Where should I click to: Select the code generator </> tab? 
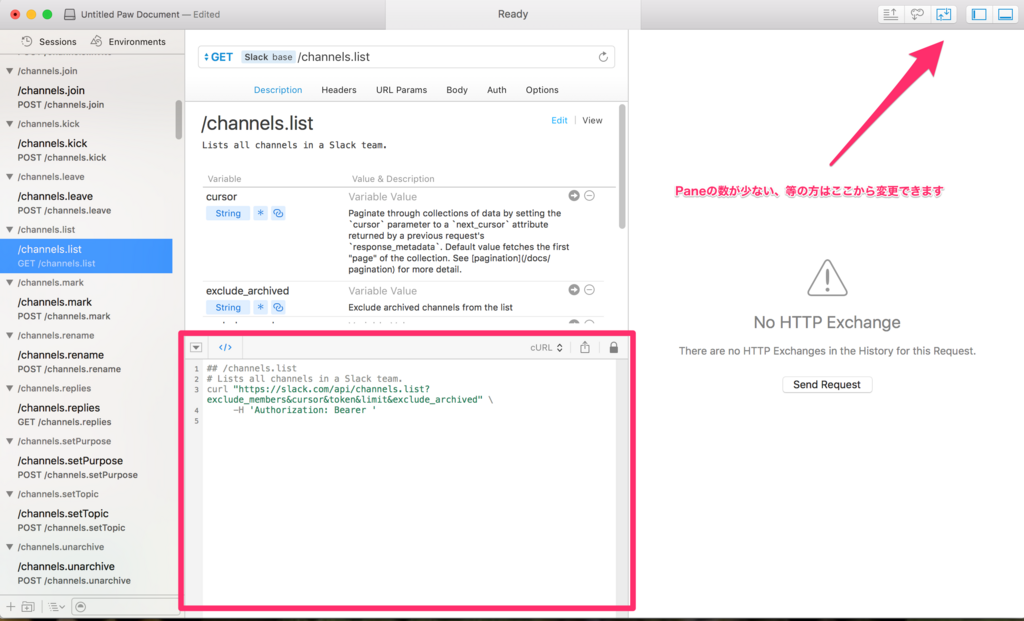(225, 347)
